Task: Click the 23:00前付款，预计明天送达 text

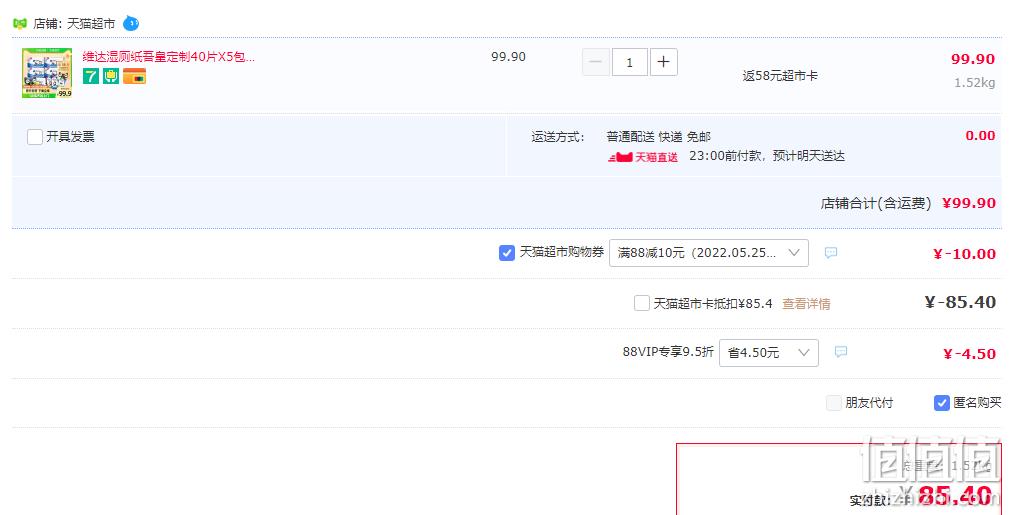Action: click(x=767, y=156)
